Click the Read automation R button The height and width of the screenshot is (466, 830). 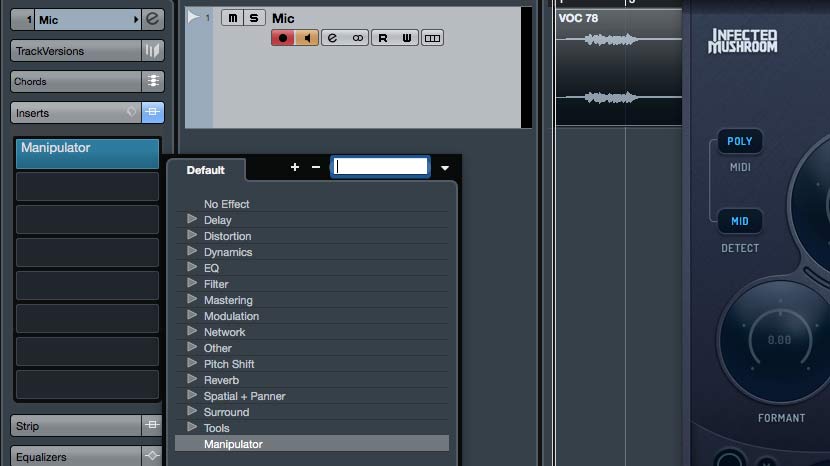click(x=383, y=38)
